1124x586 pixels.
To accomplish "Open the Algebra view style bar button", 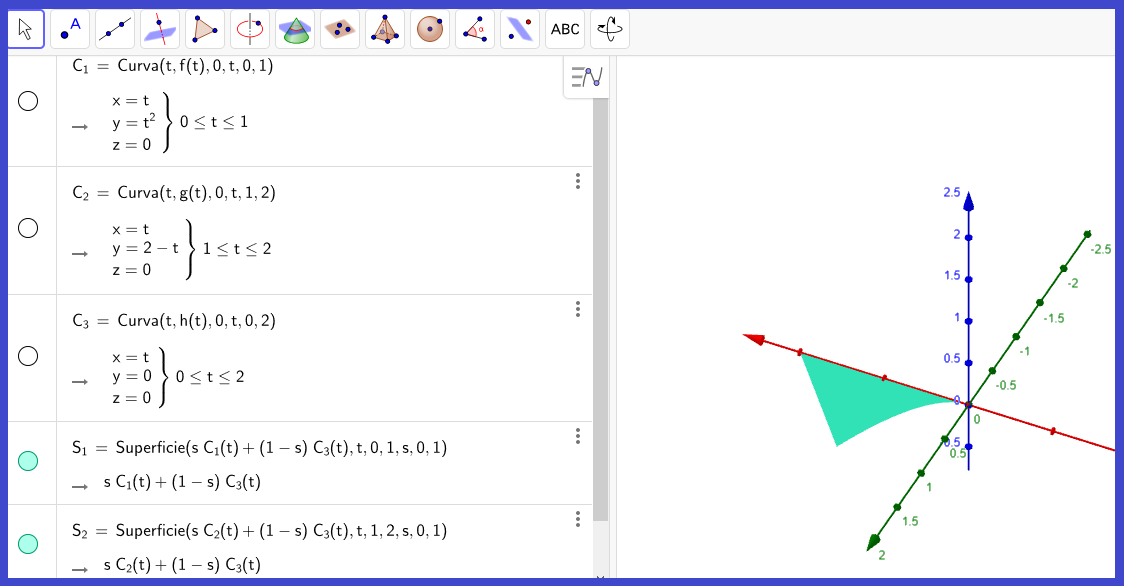I will [585, 77].
